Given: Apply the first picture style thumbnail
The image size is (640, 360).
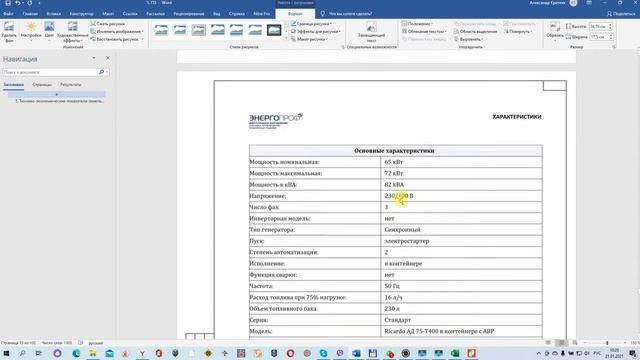Looking at the screenshot, I should click(161, 30).
